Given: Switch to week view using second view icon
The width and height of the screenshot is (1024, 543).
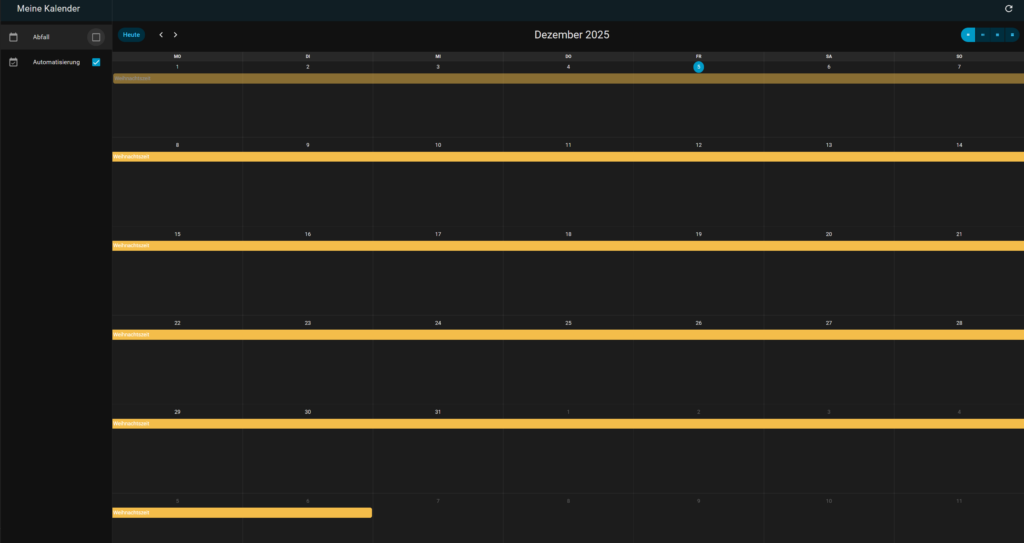Looking at the screenshot, I should 983,35.
